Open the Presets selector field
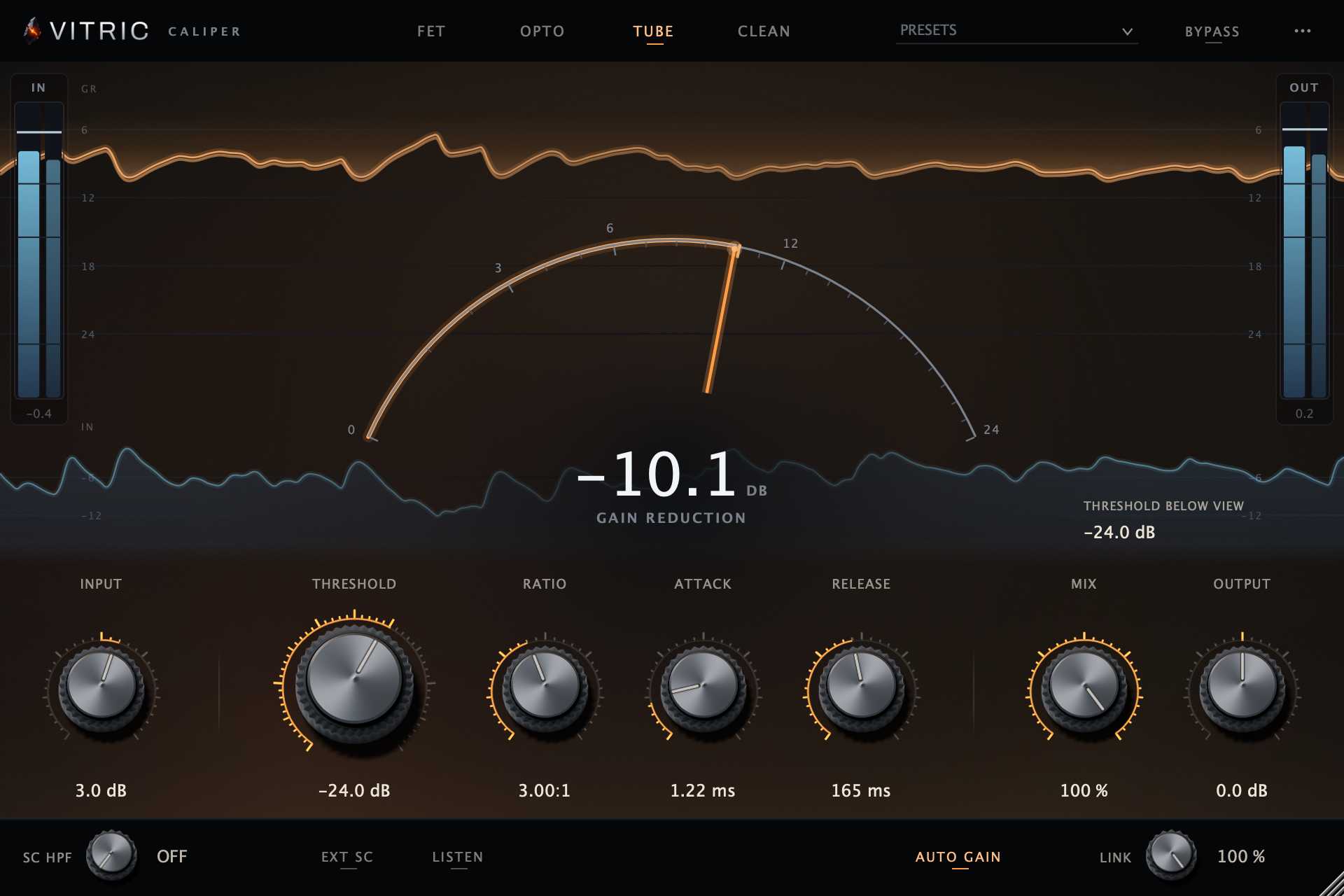This screenshot has width=1344, height=896. point(1016,31)
